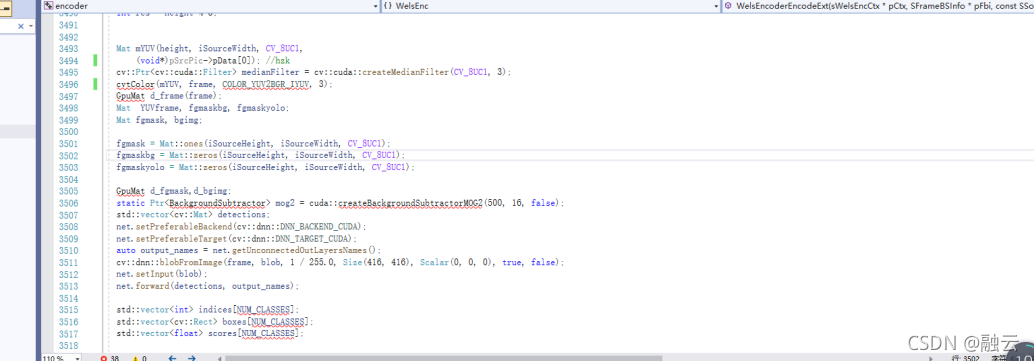Image resolution: width=1034 pixels, height=361 pixels.
Task: Open the WelsEncoderEncodeExt member dropdown
Action: coord(878,5)
